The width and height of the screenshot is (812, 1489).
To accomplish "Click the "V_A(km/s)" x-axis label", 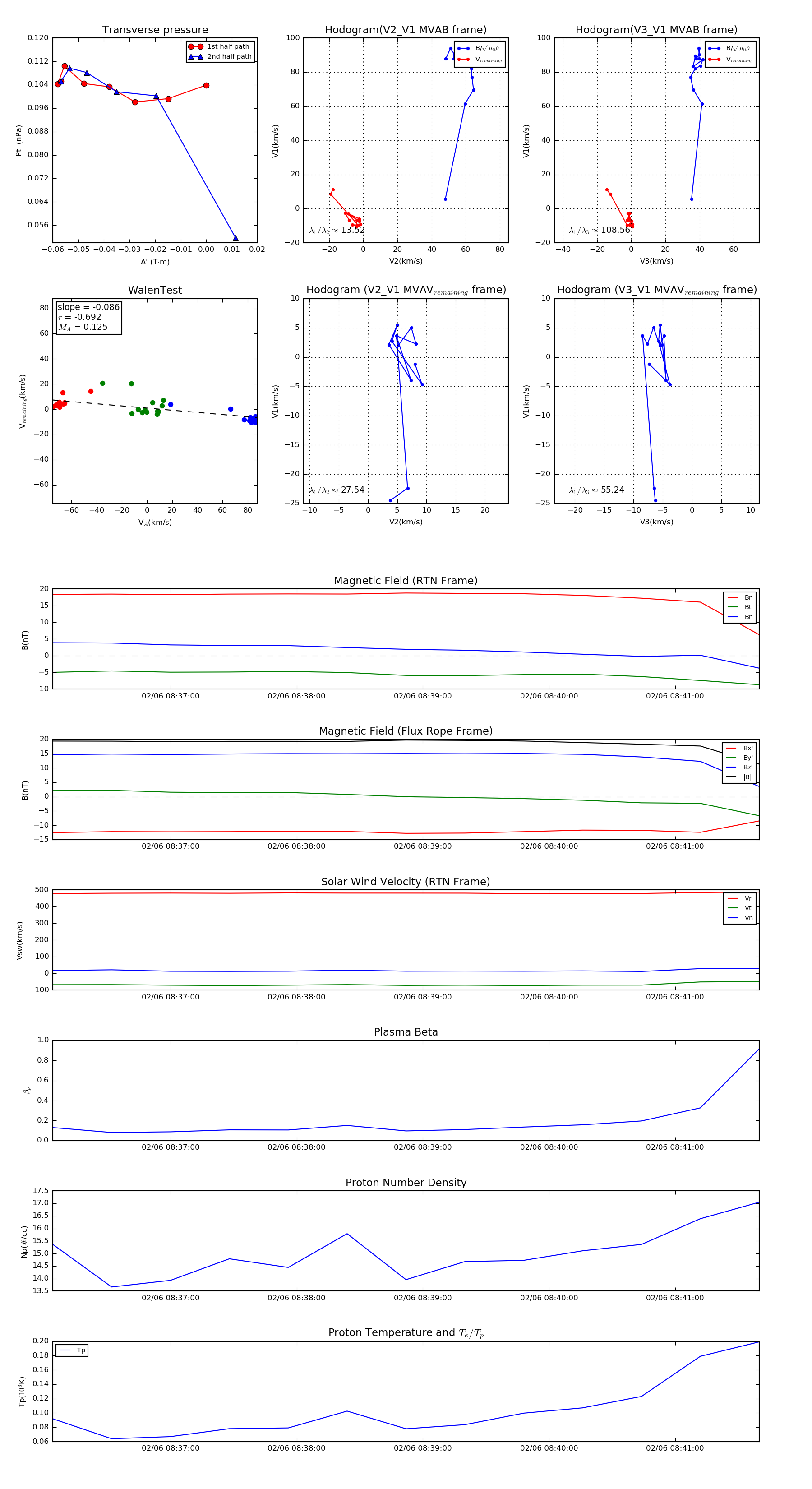I will [x=155, y=523].
